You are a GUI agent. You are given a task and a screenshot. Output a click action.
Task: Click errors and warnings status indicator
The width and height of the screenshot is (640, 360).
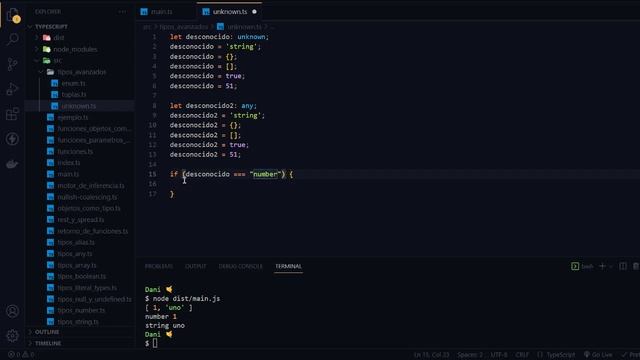click(x=21, y=355)
